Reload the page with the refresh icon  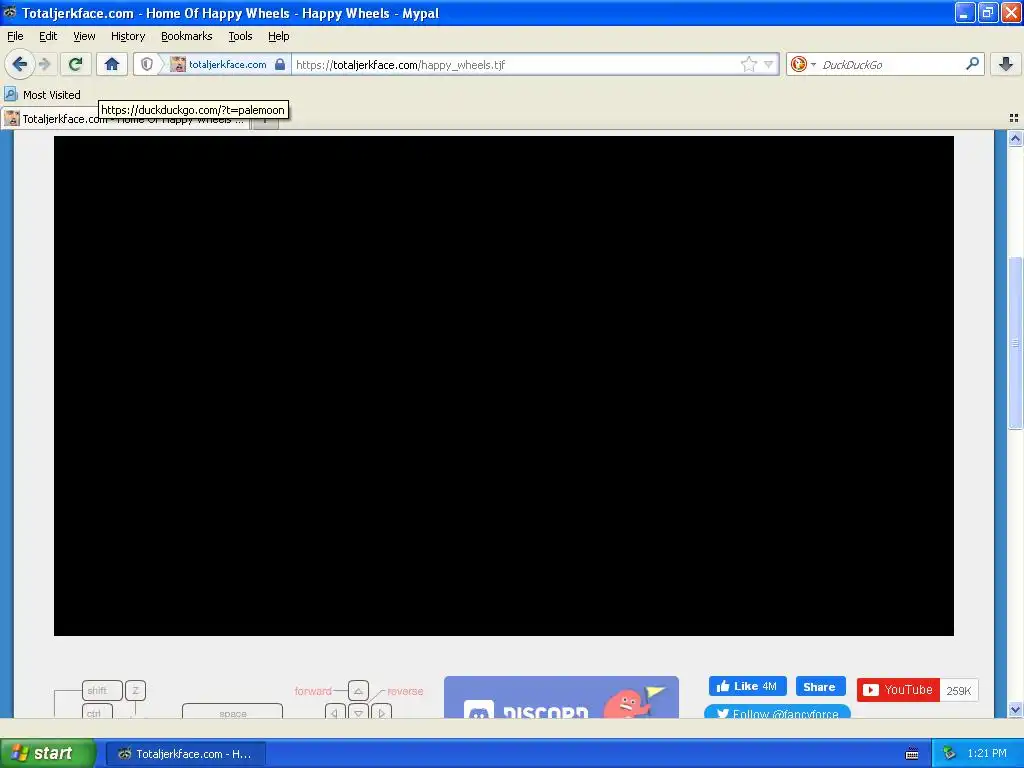tap(76, 64)
